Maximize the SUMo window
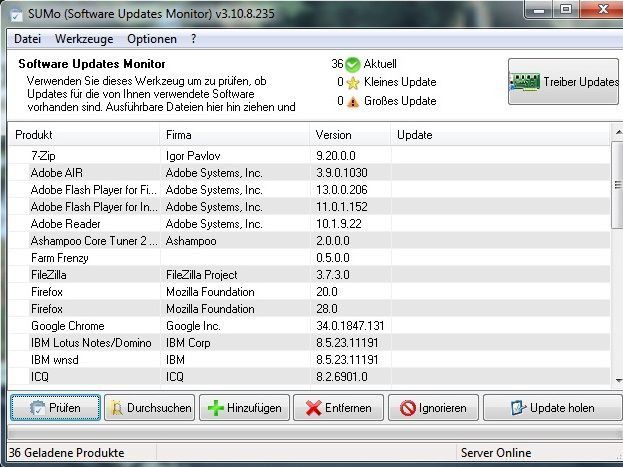Screen dimensions: 623x467 [x=566, y=10]
